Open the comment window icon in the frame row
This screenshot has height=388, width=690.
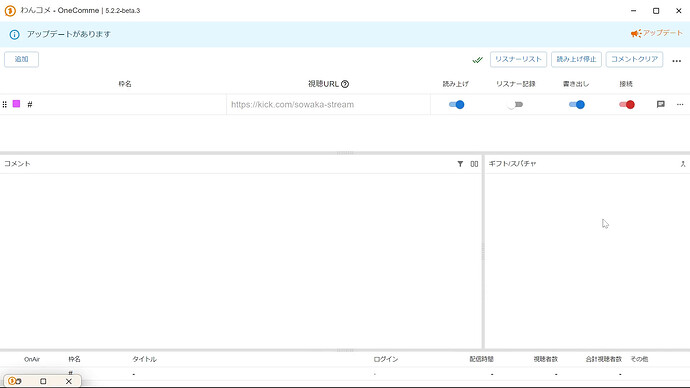pos(661,104)
